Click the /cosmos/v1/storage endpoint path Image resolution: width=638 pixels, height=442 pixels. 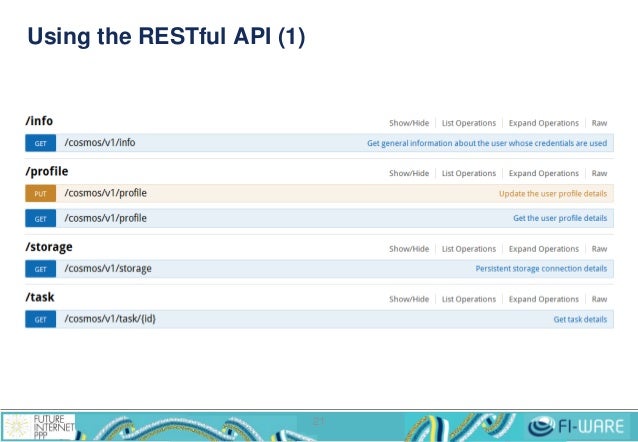click(x=108, y=269)
